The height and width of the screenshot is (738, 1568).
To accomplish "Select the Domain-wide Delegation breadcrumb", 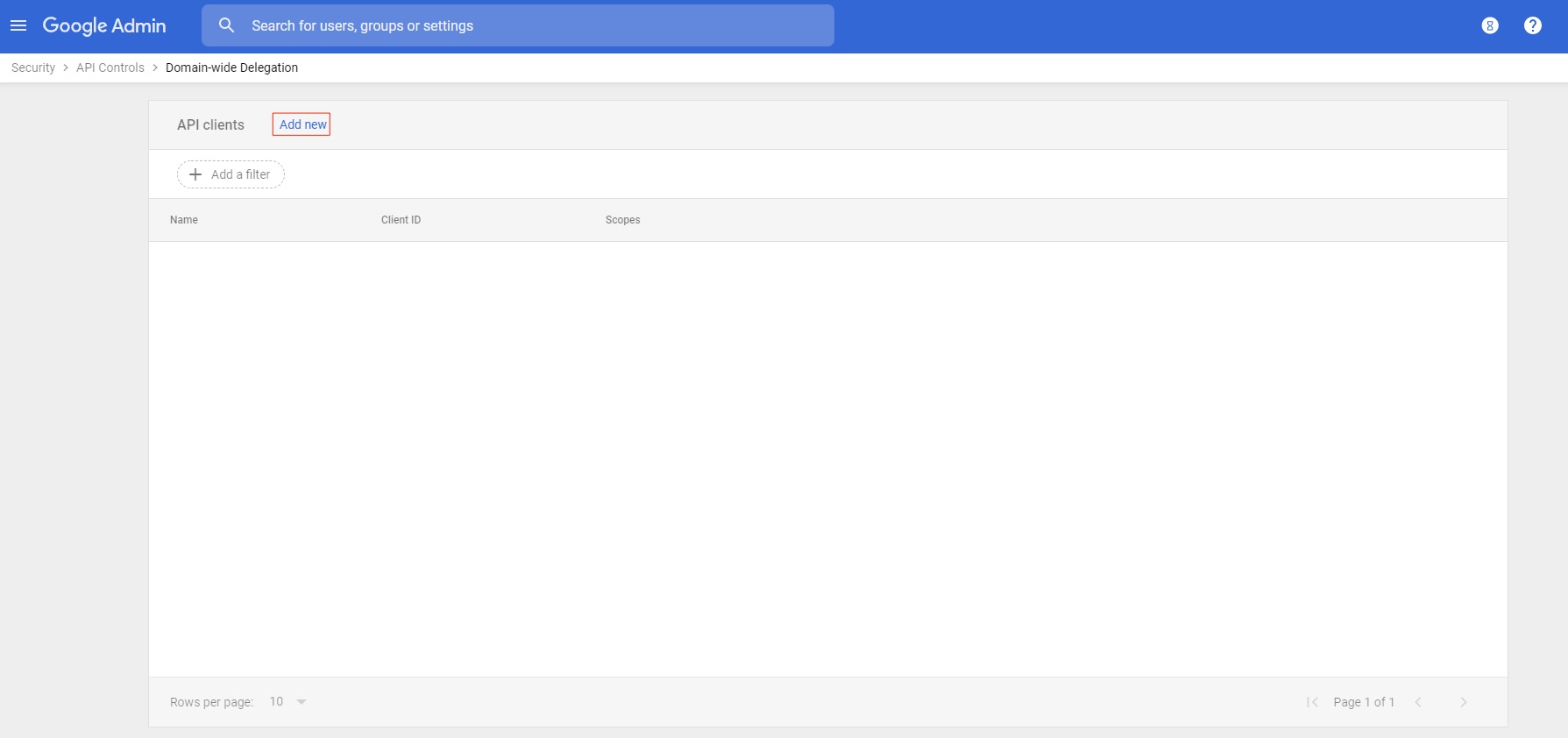I will pos(231,67).
